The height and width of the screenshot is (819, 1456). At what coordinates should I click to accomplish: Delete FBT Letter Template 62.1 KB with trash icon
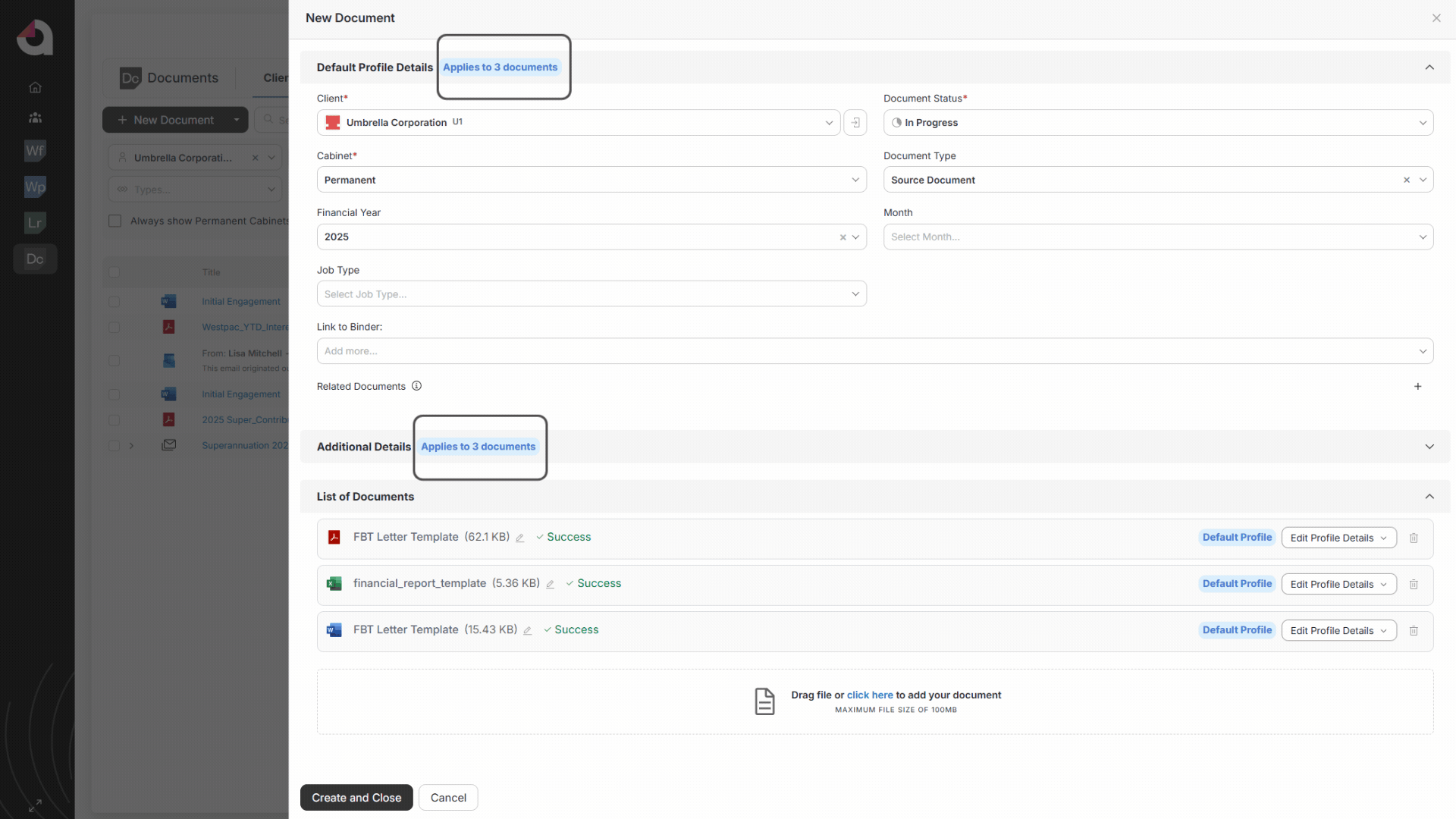(x=1414, y=538)
